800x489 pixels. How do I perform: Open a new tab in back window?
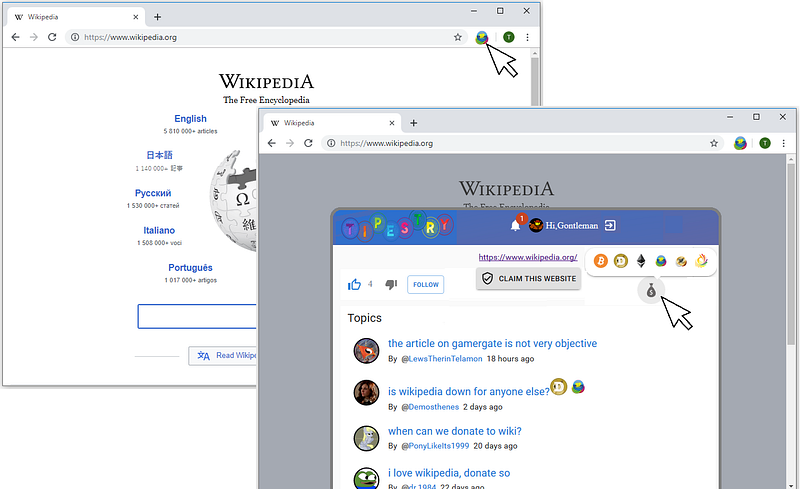[x=158, y=17]
